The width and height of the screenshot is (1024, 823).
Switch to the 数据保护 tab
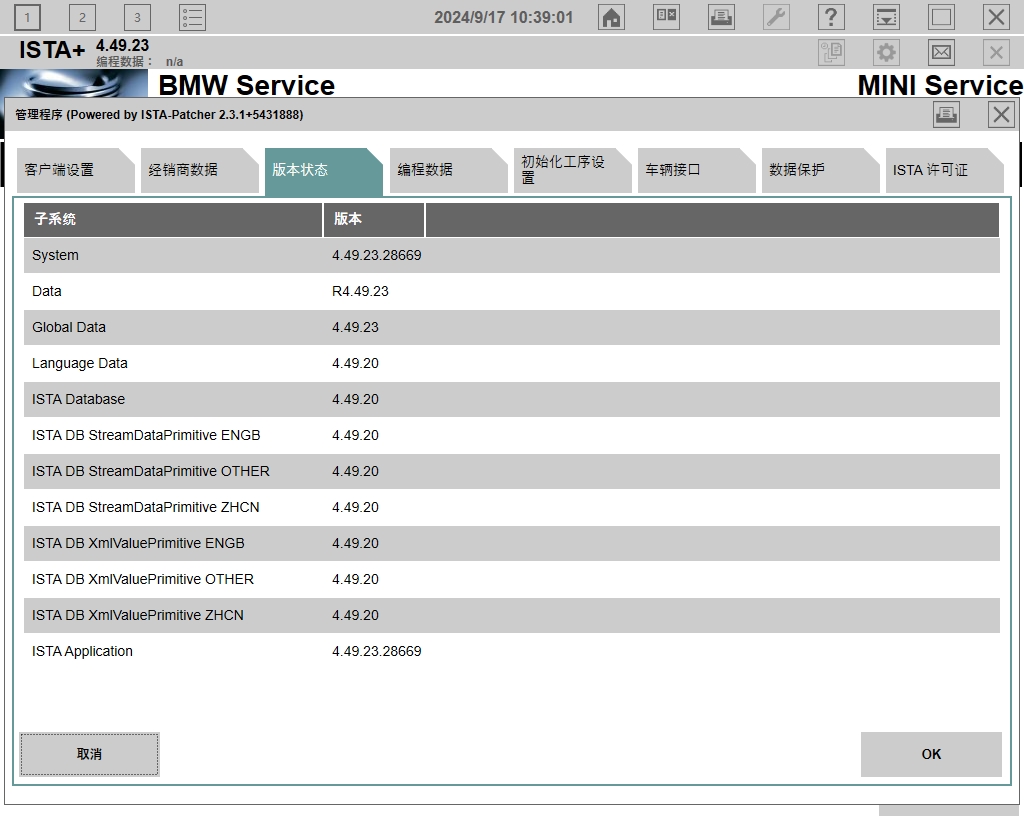click(821, 170)
